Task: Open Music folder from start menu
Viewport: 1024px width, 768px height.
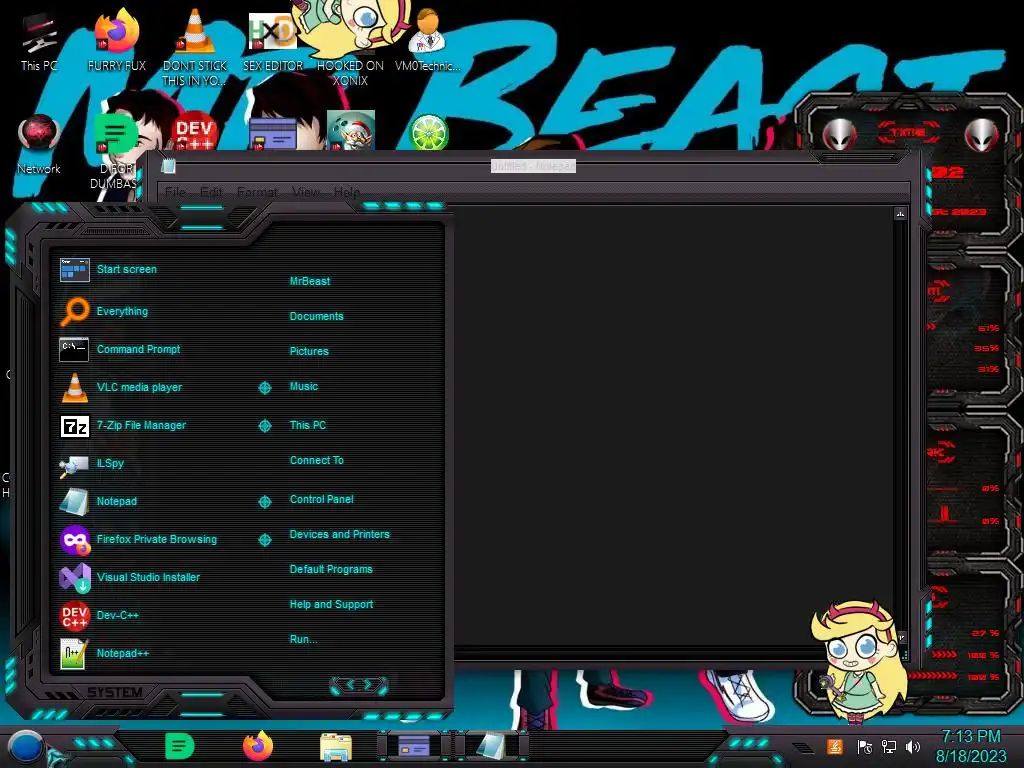Action: [304, 387]
